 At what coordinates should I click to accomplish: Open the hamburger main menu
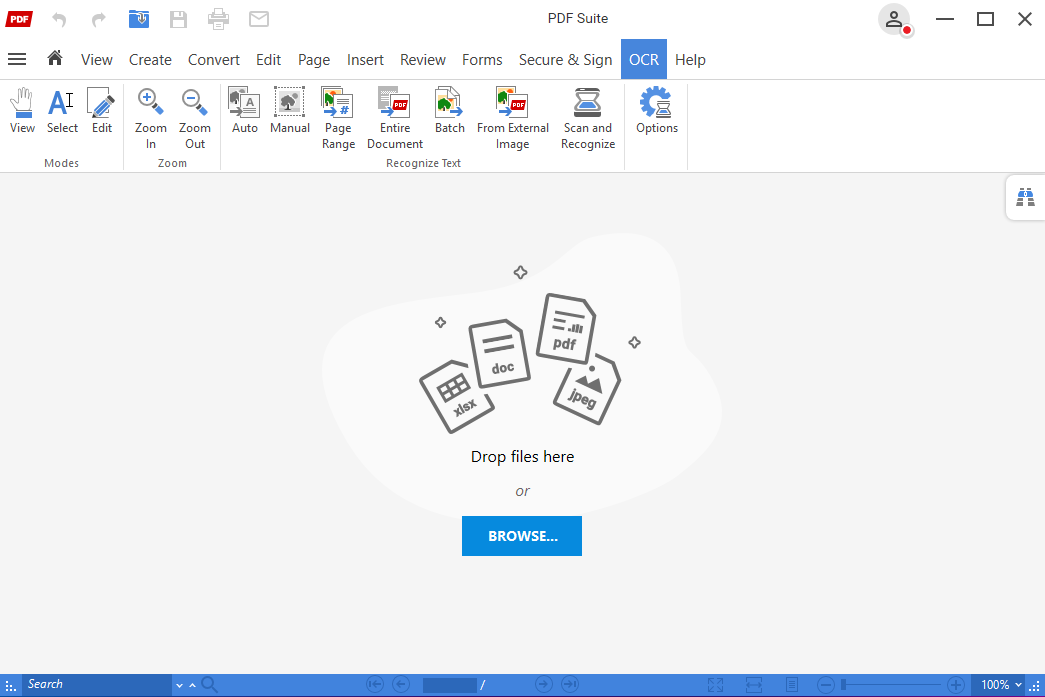[x=17, y=59]
